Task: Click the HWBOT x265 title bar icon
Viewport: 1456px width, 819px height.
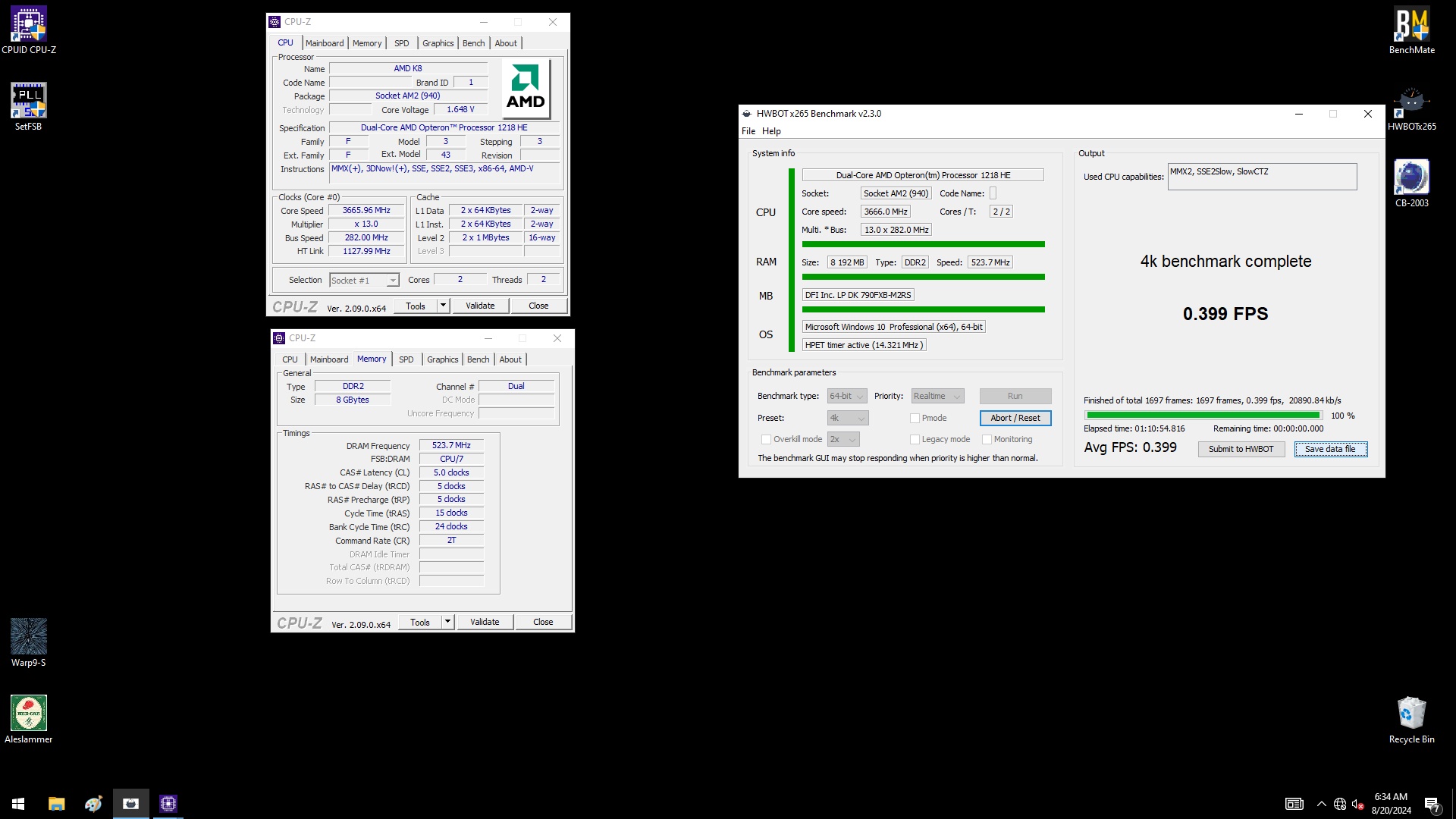Action: coord(747,114)
